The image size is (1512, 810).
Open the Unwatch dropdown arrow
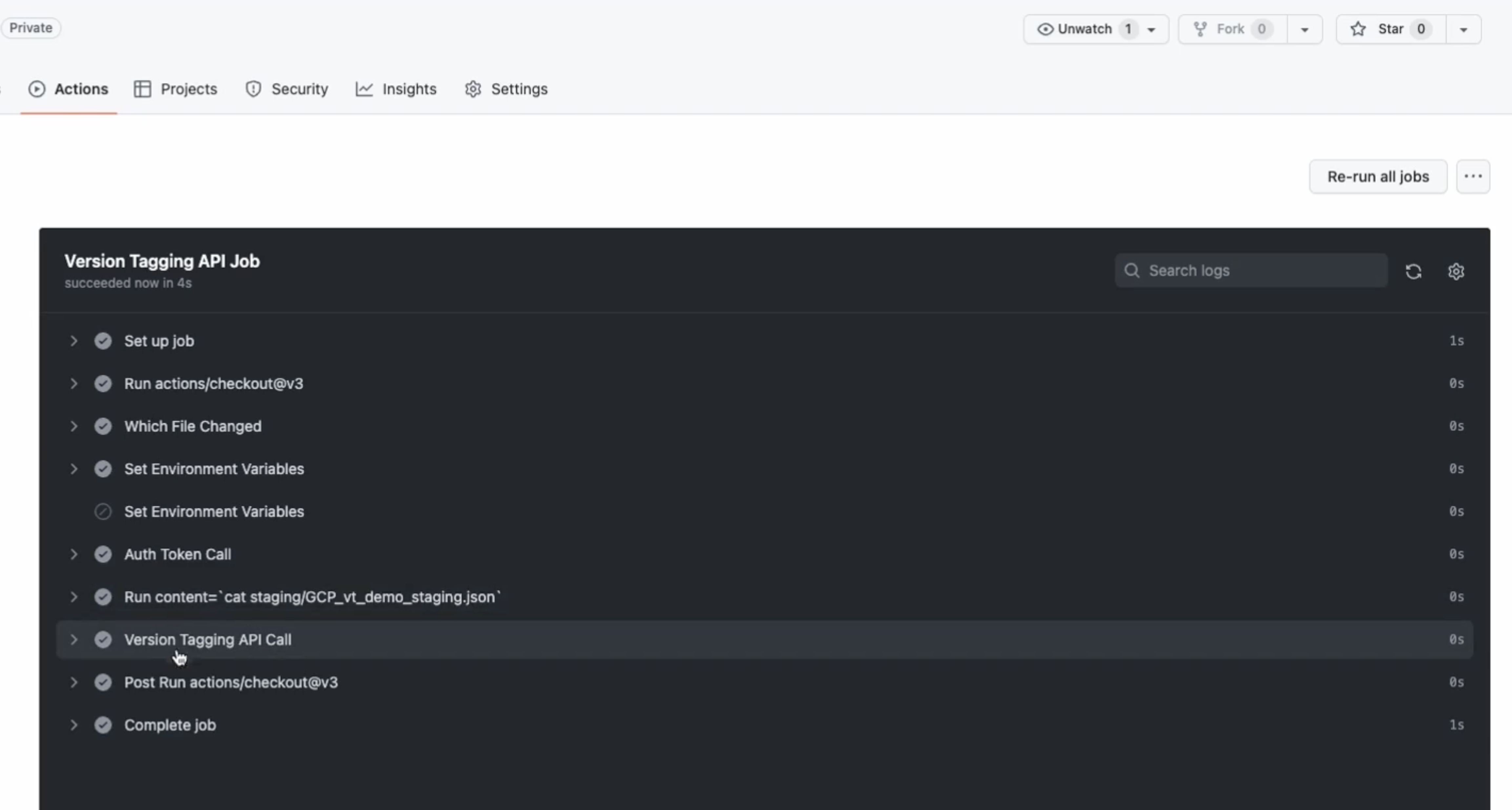[x=1152, y=29]
